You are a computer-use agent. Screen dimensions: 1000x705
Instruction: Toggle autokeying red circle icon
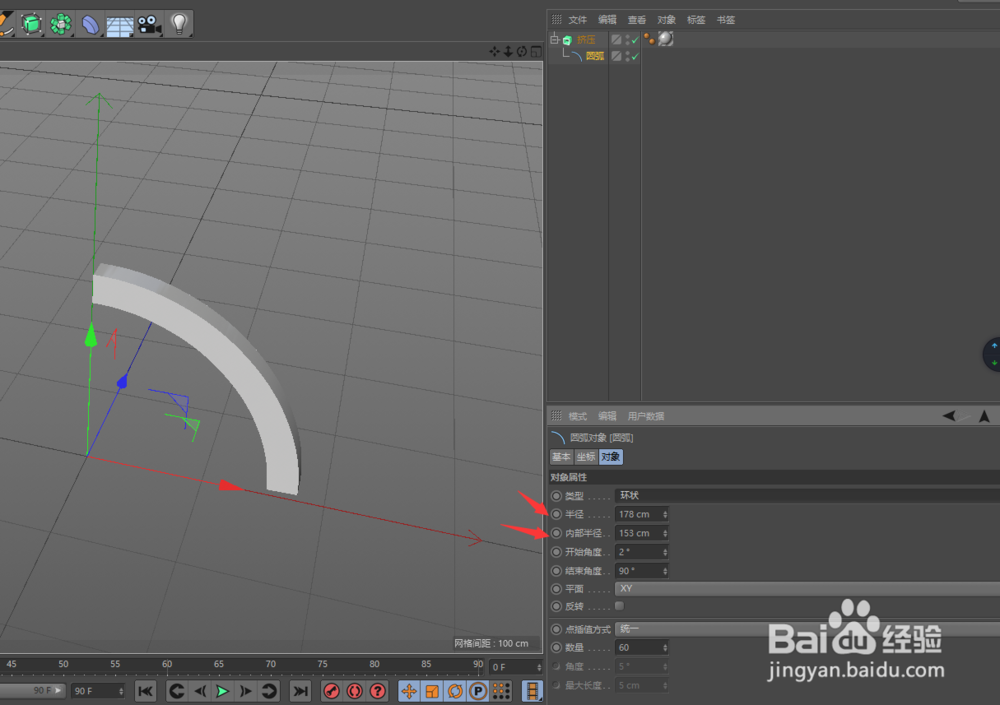coord(355,691)
